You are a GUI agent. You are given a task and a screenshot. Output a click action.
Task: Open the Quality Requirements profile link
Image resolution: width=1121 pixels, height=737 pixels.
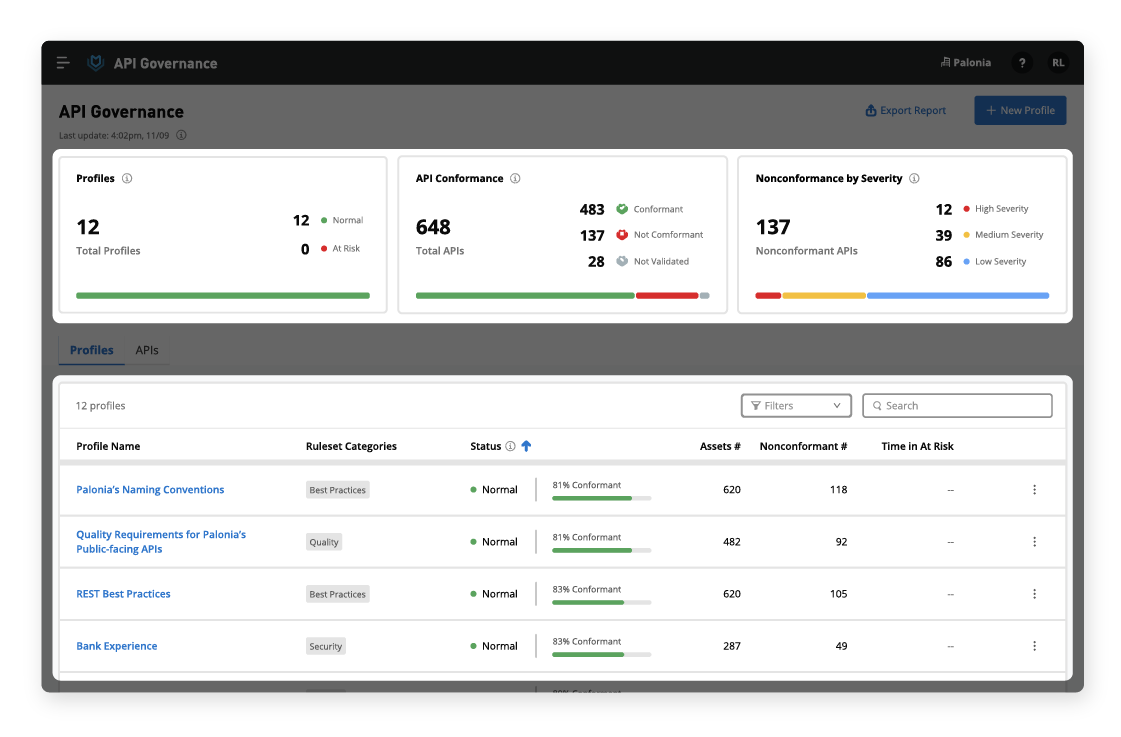[x=160, y=541]
